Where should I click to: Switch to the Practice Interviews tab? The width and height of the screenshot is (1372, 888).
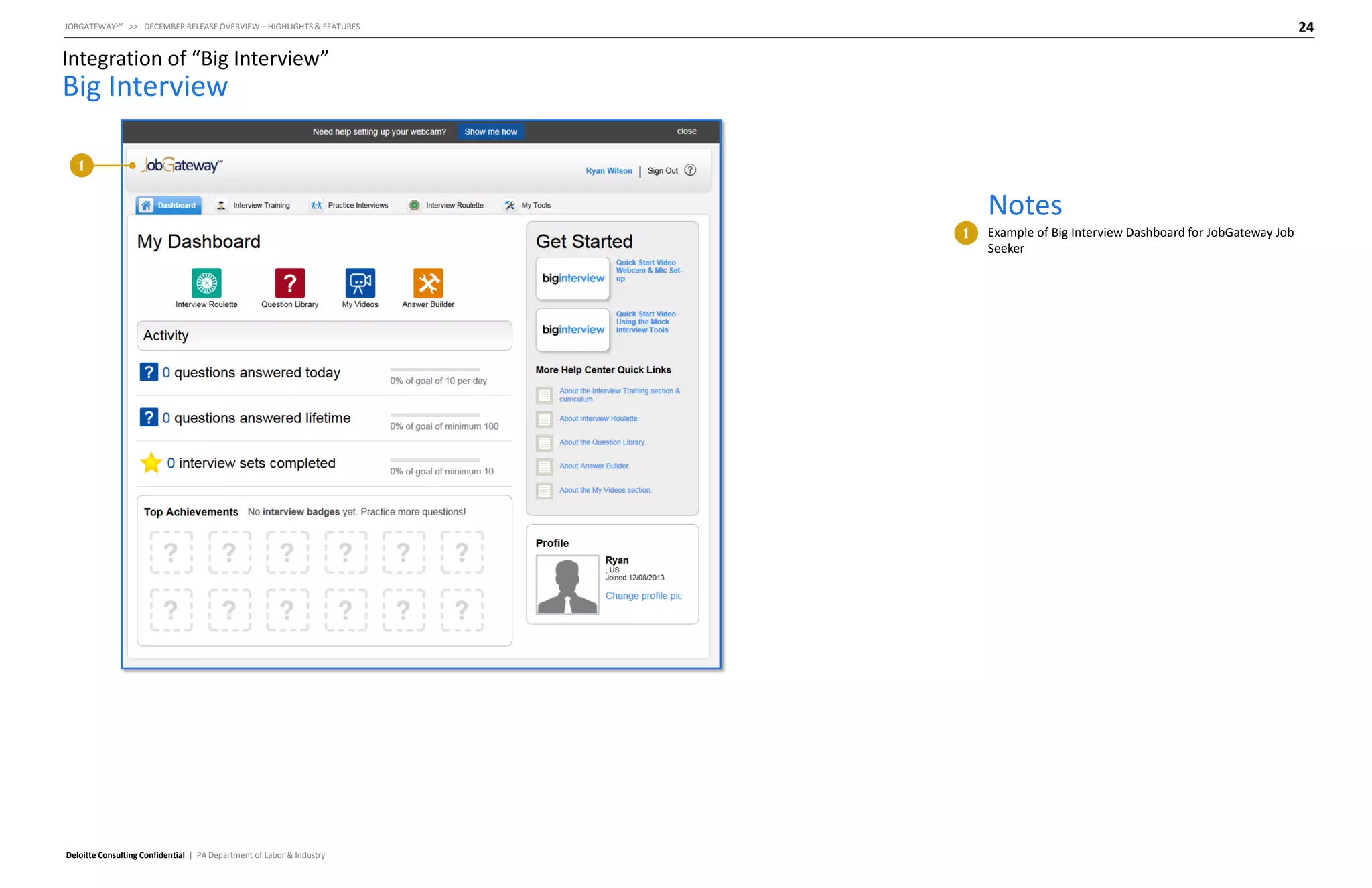[349, 206]
